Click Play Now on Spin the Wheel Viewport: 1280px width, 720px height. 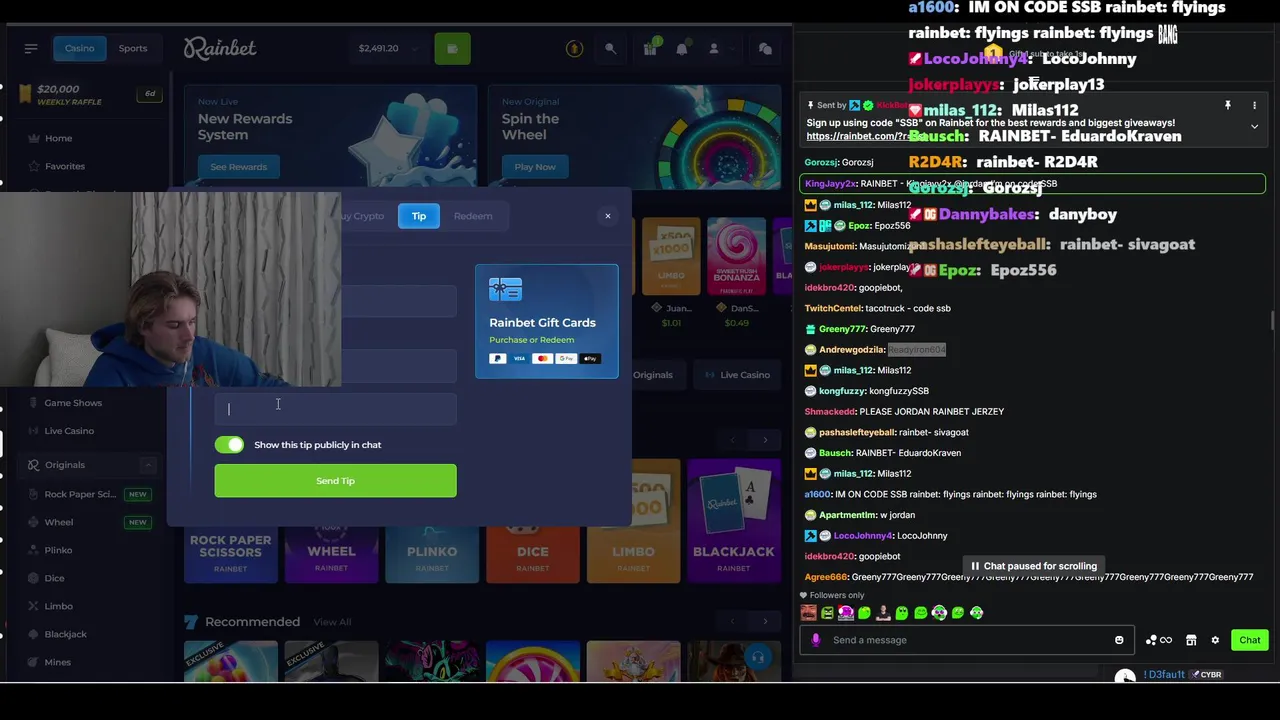535,167
